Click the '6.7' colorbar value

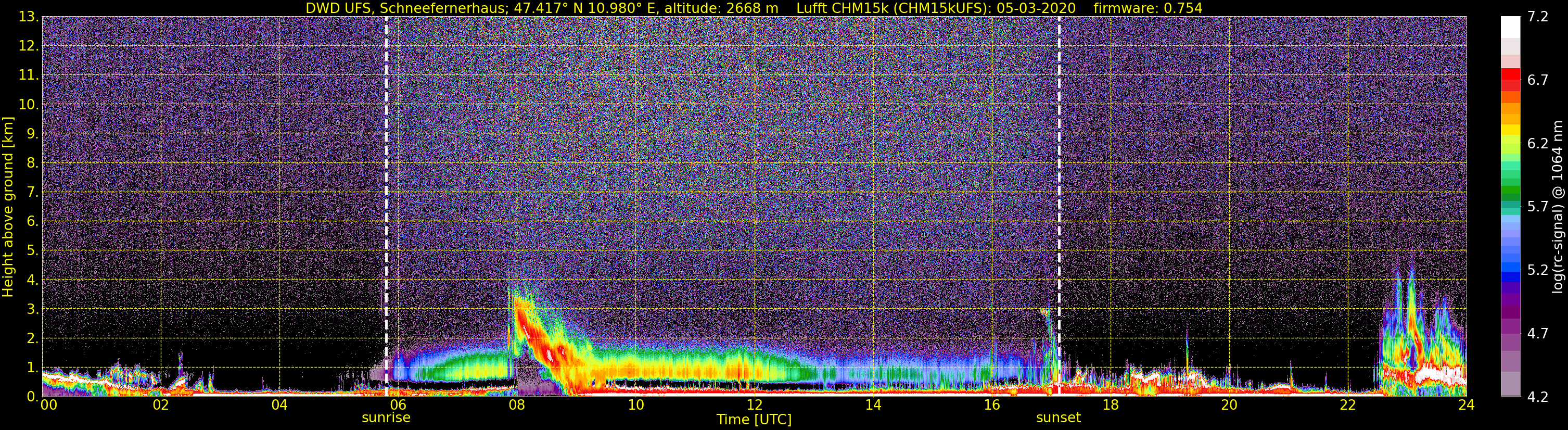click(1538, 80)
